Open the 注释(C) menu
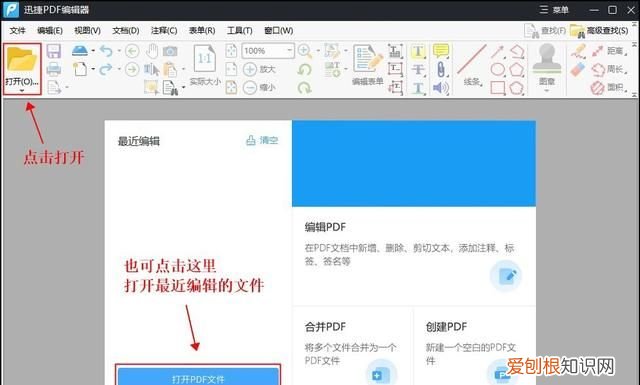Viewport: 640px width, 385px height. (164, 31)
